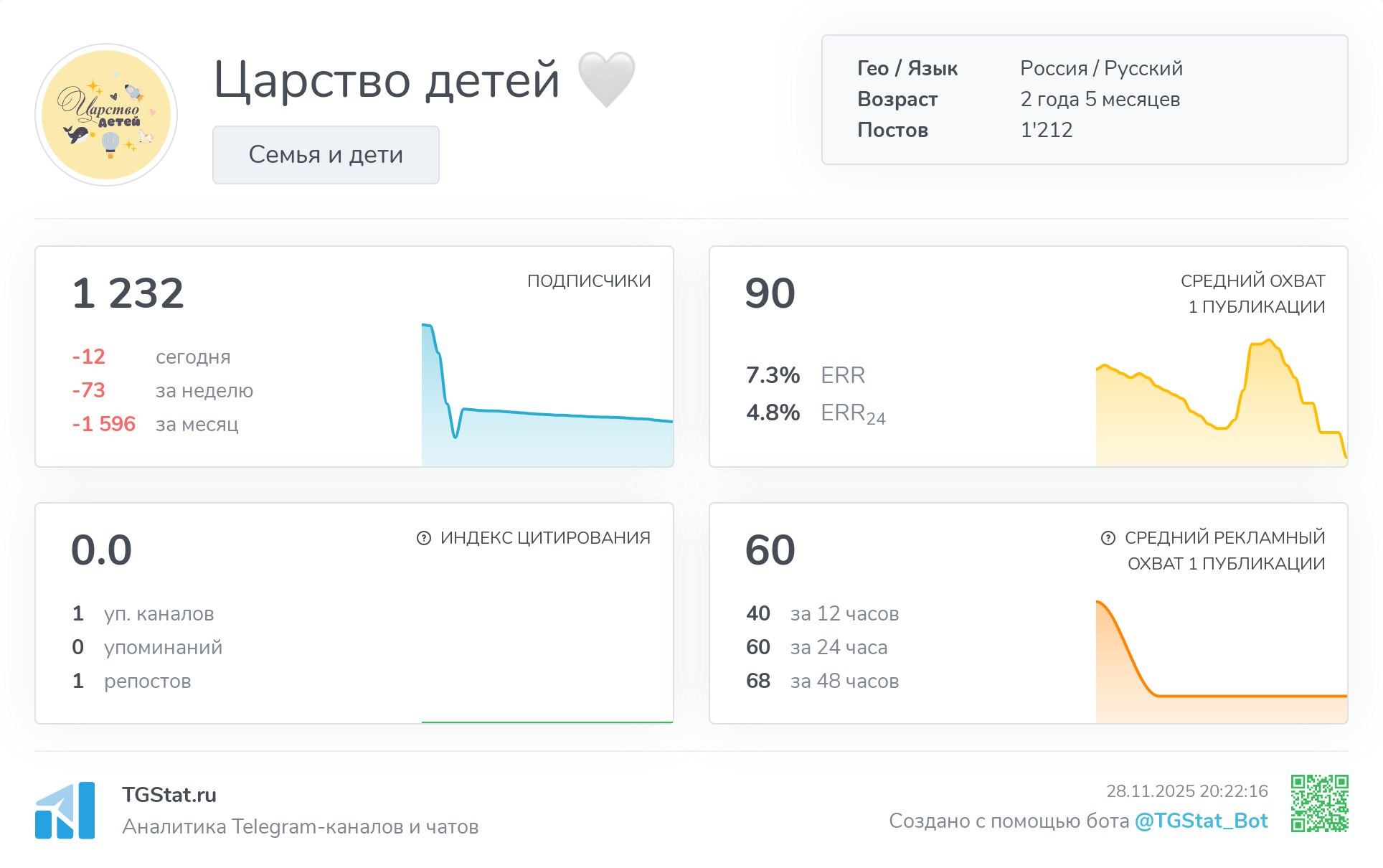Click the 60 за 24 часа row
Screen dimensions: 1383x868
[x=816, y=647]
